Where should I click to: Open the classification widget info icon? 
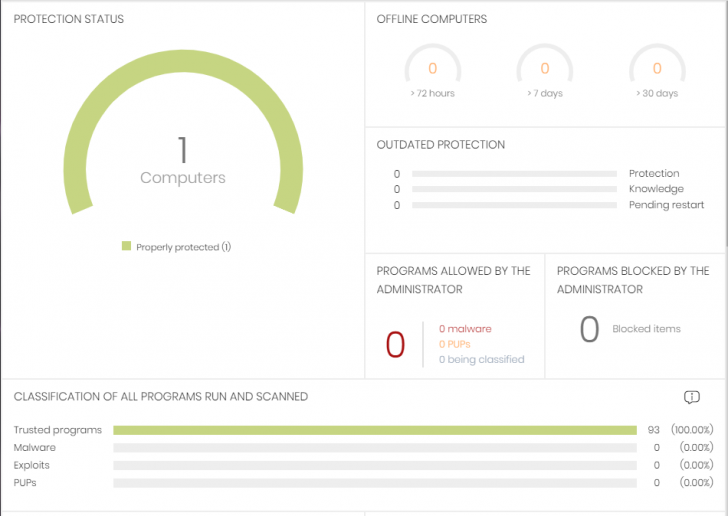click(x=692, y=397)
